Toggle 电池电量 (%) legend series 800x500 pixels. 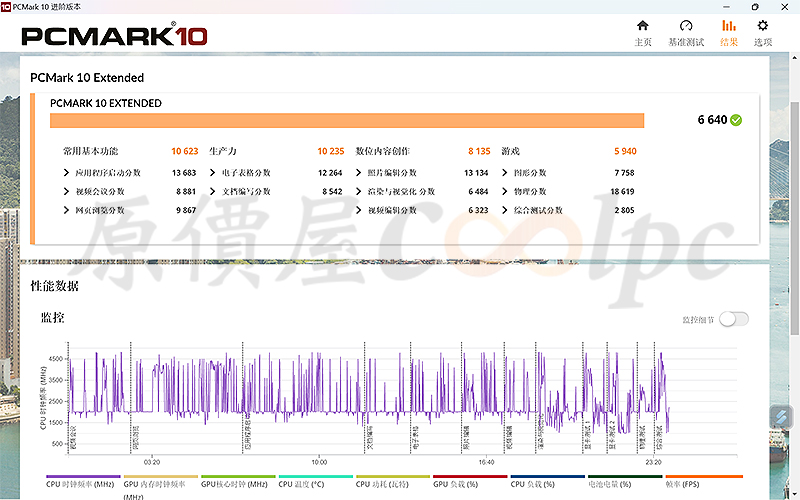coord(625,482)
